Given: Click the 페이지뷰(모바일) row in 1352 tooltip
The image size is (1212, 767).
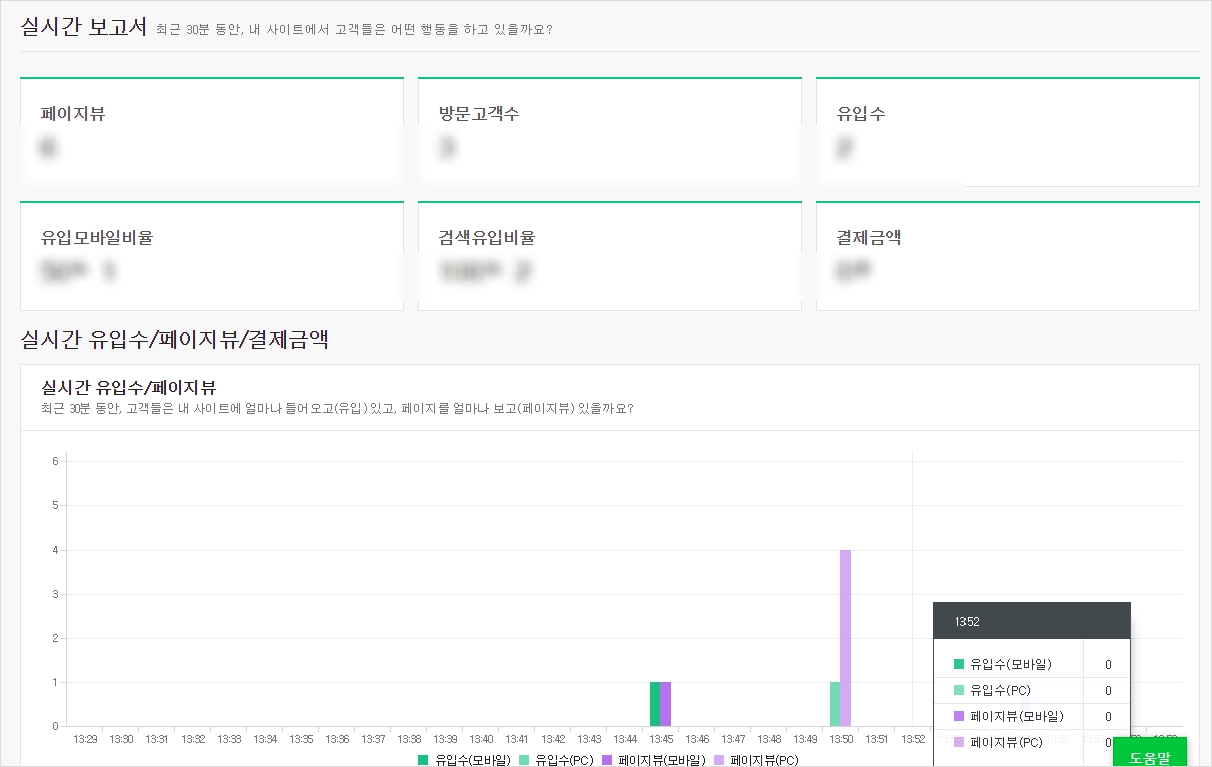Looking at the screenshot, I should [x=1032, y=716].
